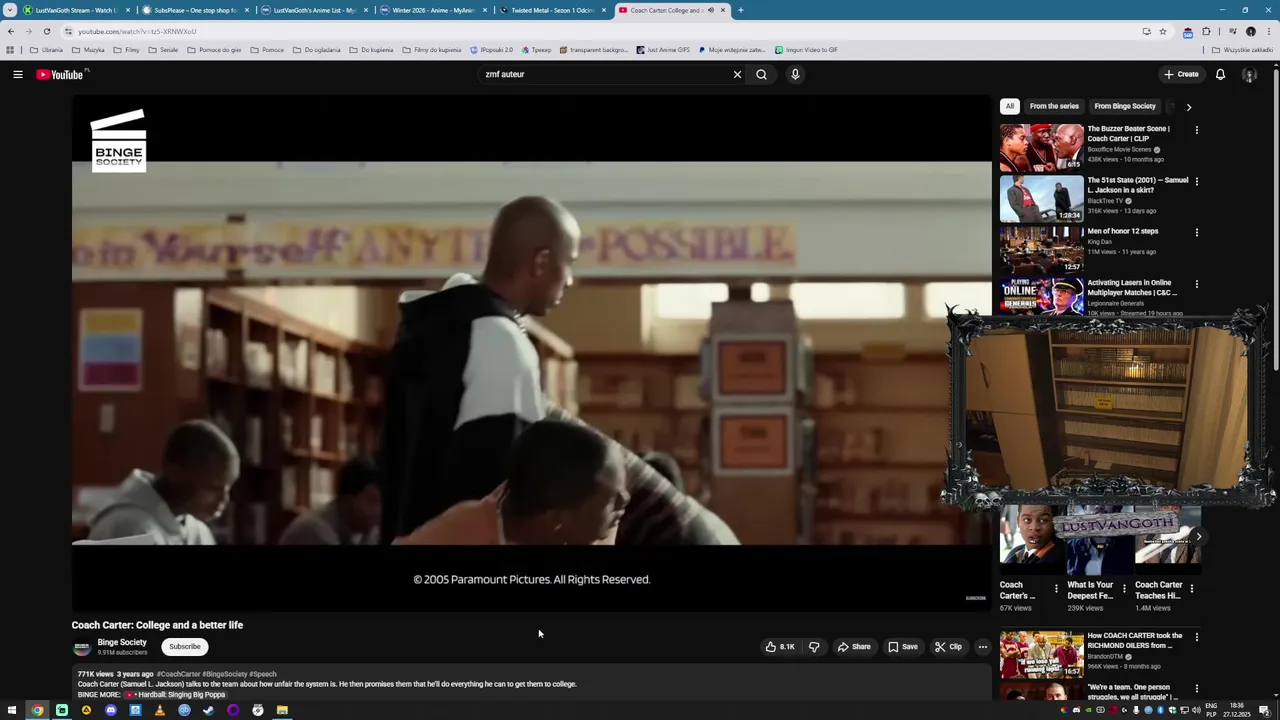Open File Explorer from the taskbar
This screenshot has height=720, width=1280.
pos(282,710)
